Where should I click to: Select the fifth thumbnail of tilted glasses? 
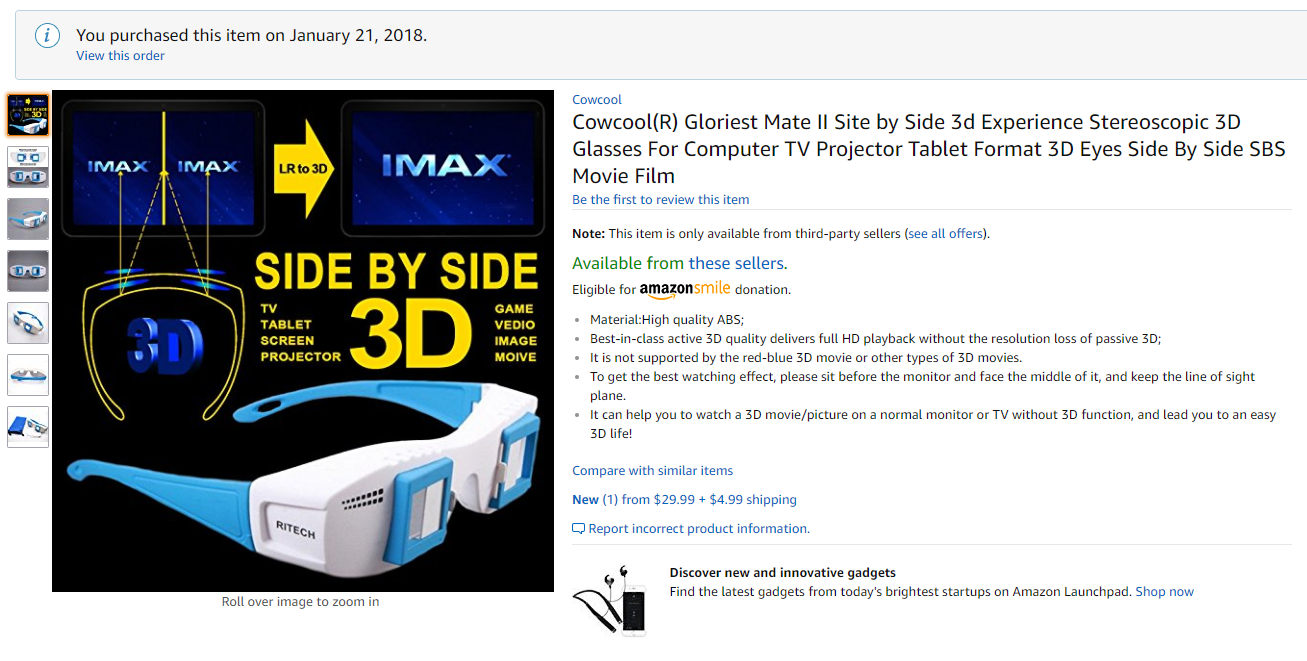tap(28, 323)
